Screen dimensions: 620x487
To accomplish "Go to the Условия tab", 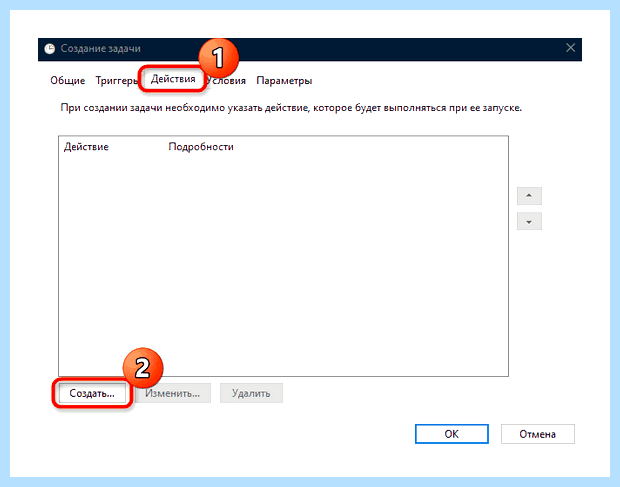I will pyautogui.click(x=226, y=81).
